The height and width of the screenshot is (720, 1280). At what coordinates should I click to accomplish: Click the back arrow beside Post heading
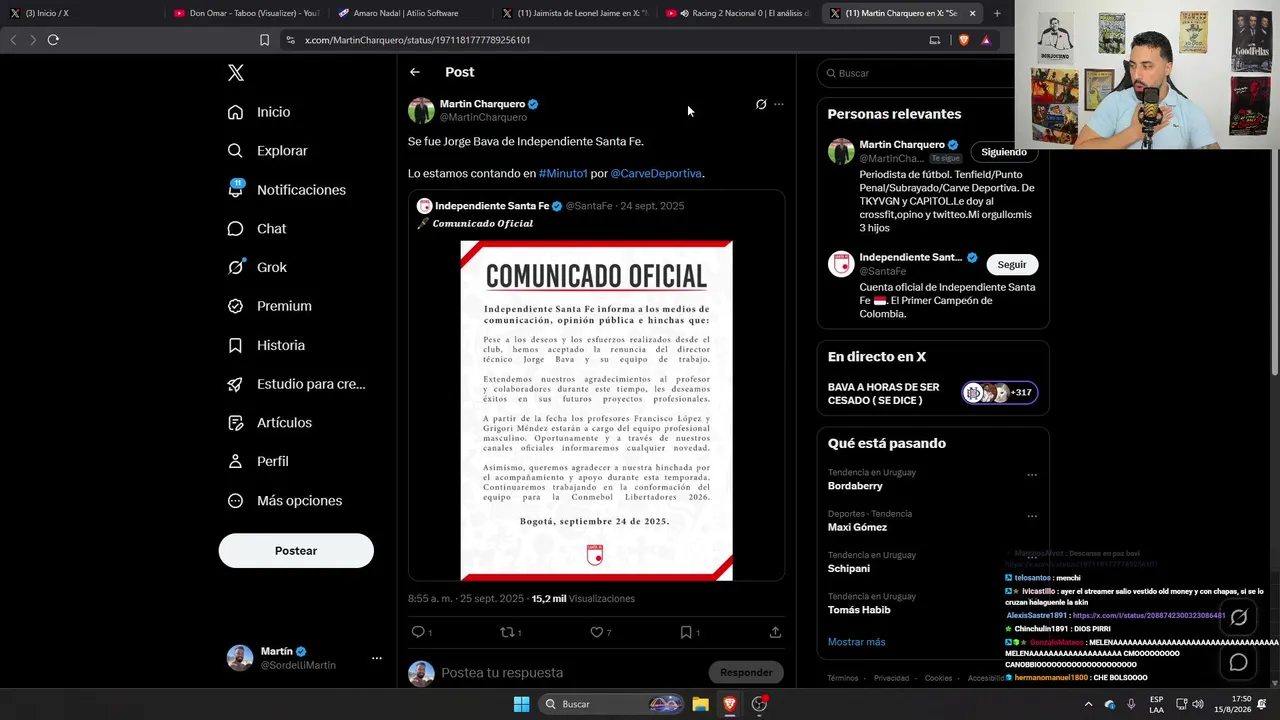[x=415, y=72]
